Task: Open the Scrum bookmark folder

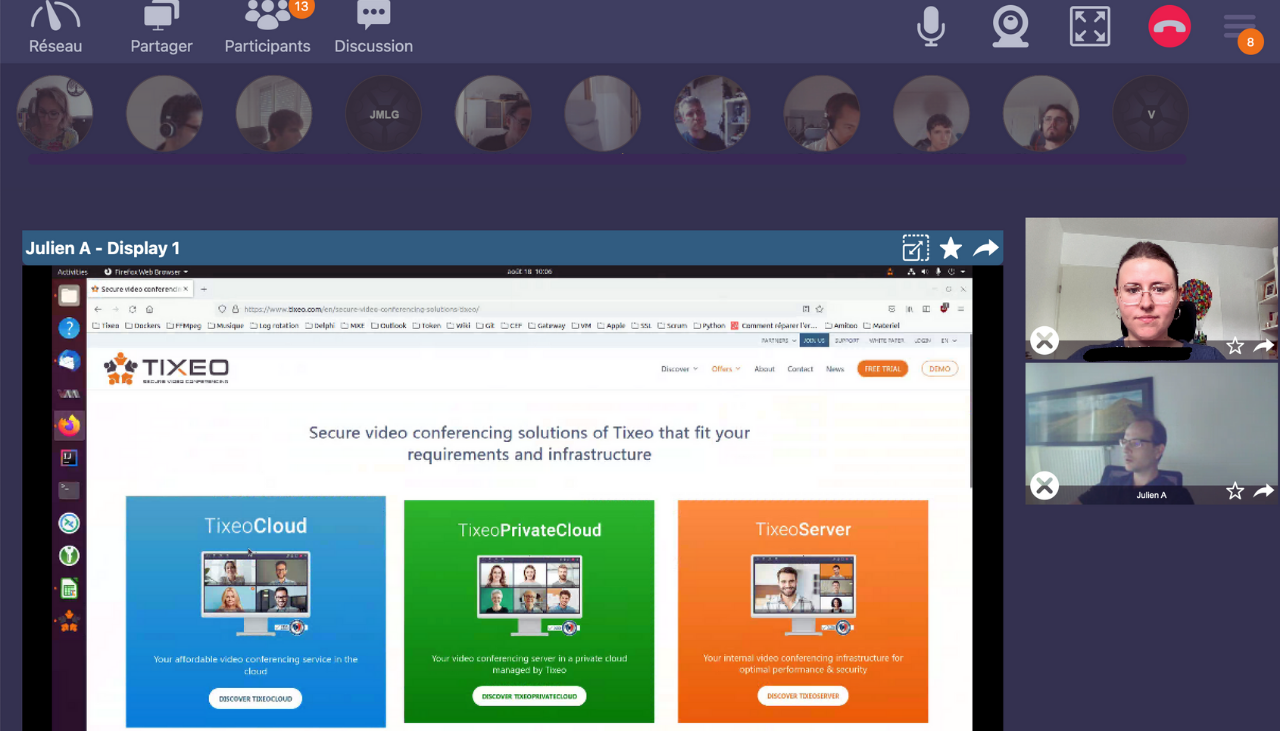Action: [673, 326]
